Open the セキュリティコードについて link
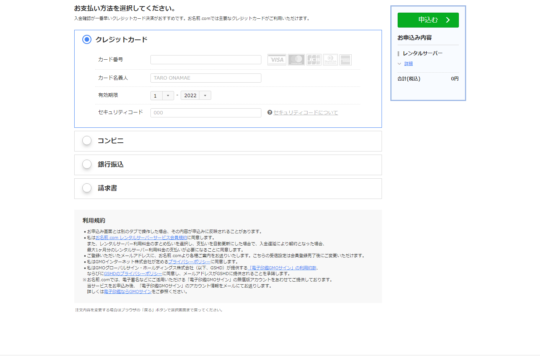The width and height of the screenshot is (540, 360). pyautogui.click(x=305, y=113)
